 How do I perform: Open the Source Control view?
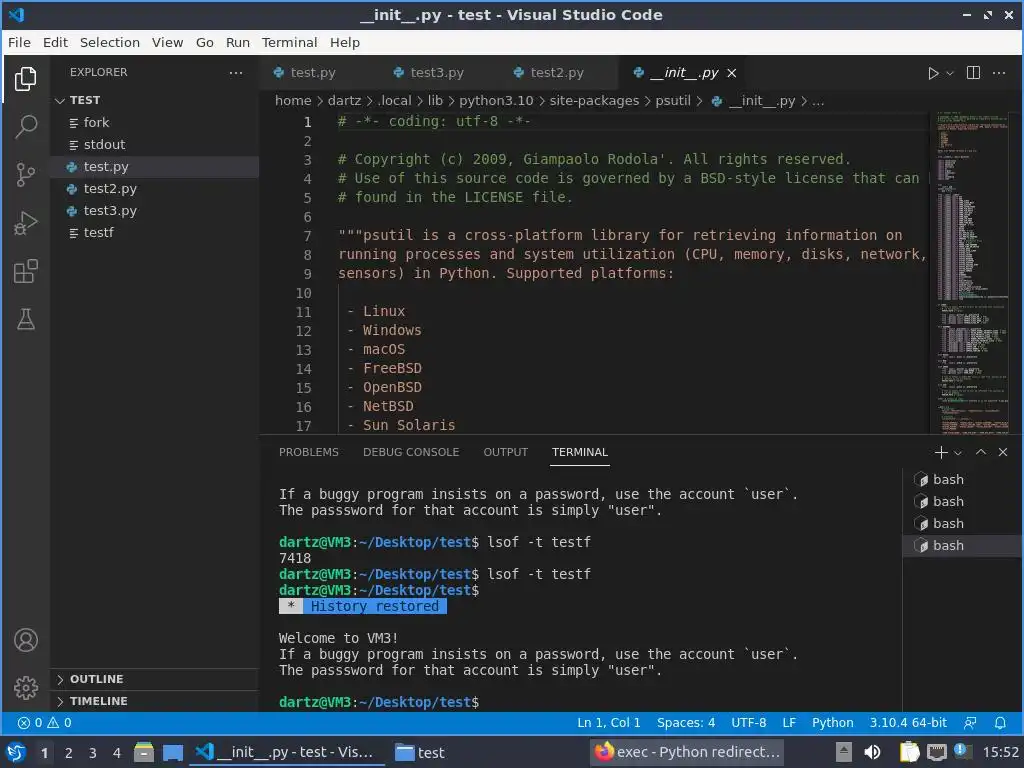click(x=25, y=174)
